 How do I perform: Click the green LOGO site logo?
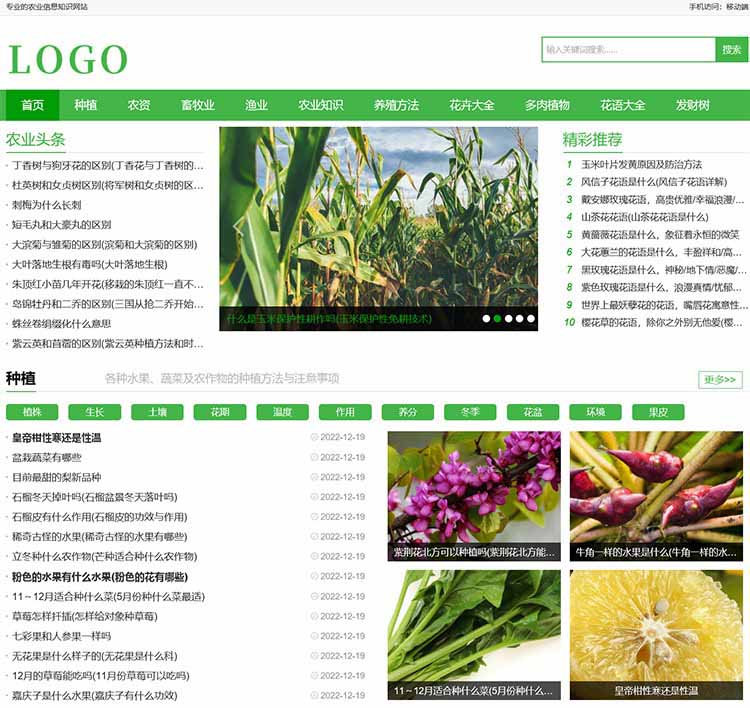68,60
